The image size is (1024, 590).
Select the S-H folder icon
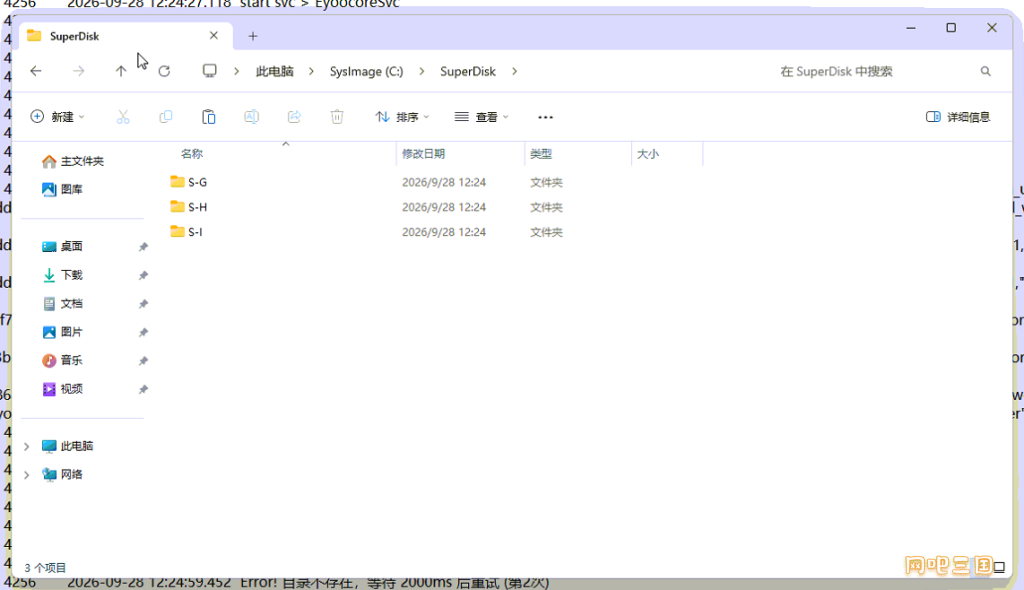click(177, 206)
